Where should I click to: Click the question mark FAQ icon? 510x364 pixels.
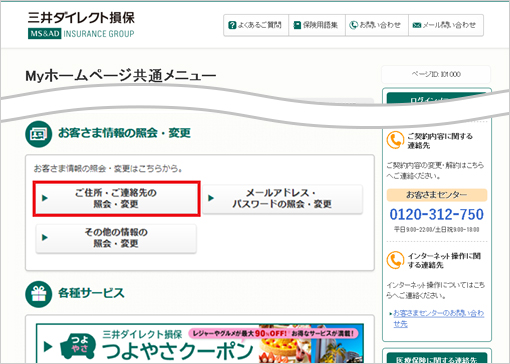pos(232,25)
